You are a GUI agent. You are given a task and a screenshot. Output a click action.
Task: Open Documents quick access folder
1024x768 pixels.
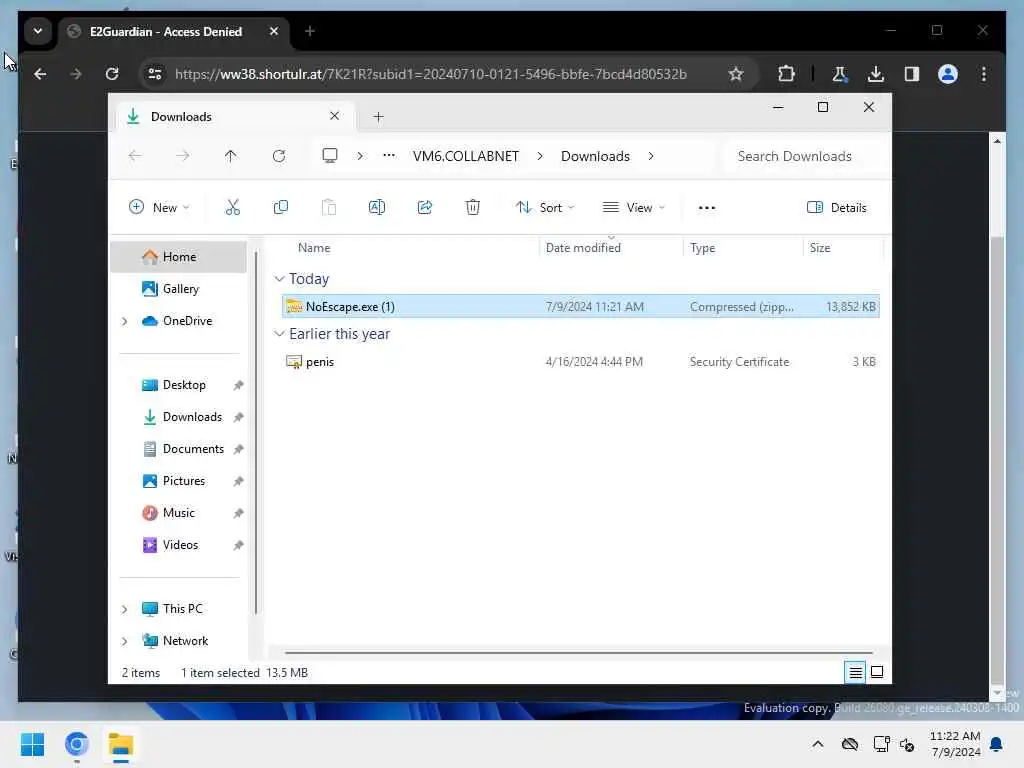coord(179,449)
